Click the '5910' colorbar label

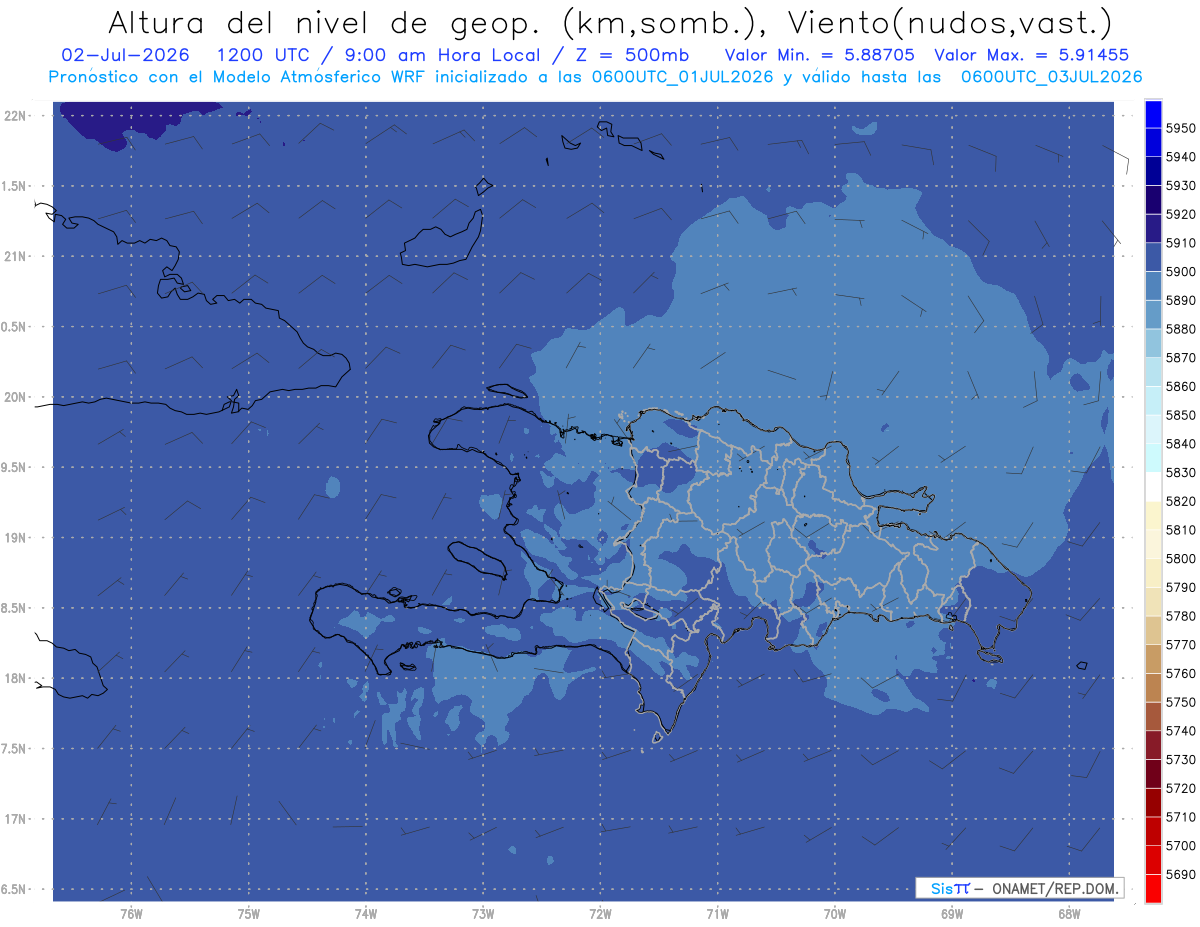click(x=1181, y=243)
